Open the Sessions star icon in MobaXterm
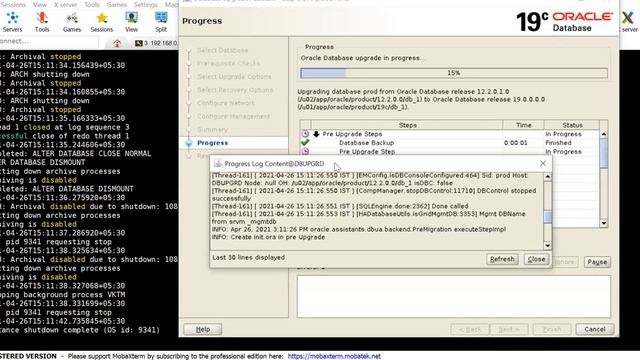 point(102,22)
